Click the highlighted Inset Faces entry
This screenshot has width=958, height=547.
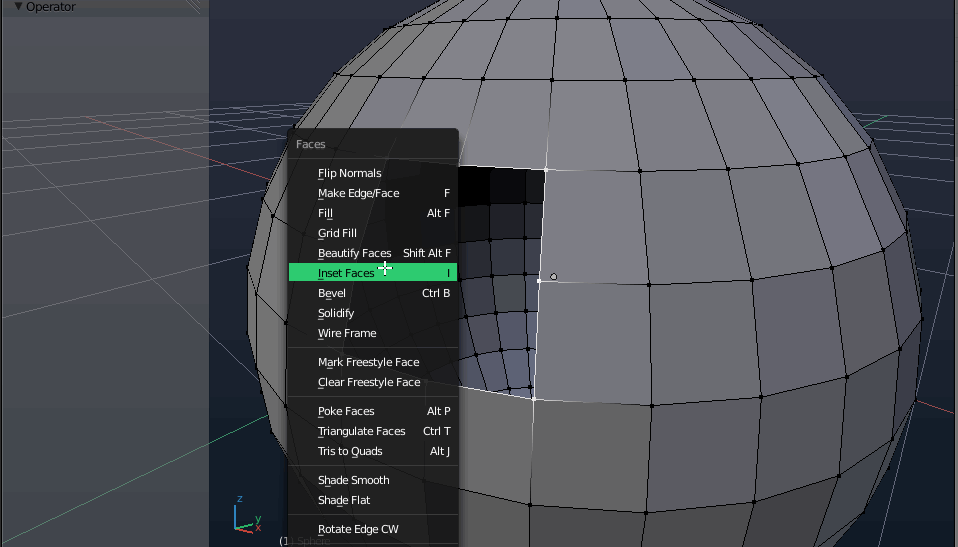pos(373,273)
